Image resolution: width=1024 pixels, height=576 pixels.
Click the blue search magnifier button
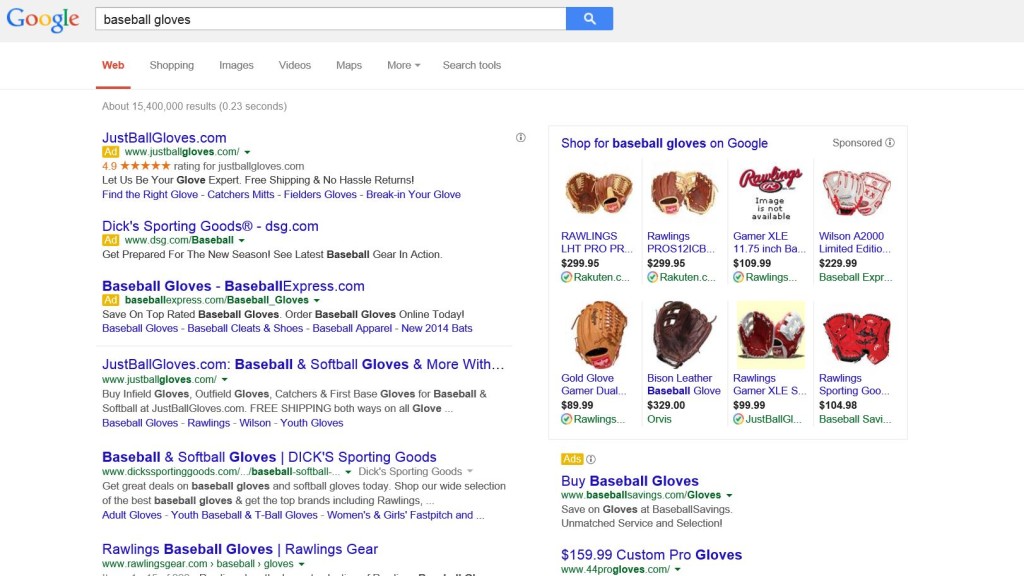(589, 19)
